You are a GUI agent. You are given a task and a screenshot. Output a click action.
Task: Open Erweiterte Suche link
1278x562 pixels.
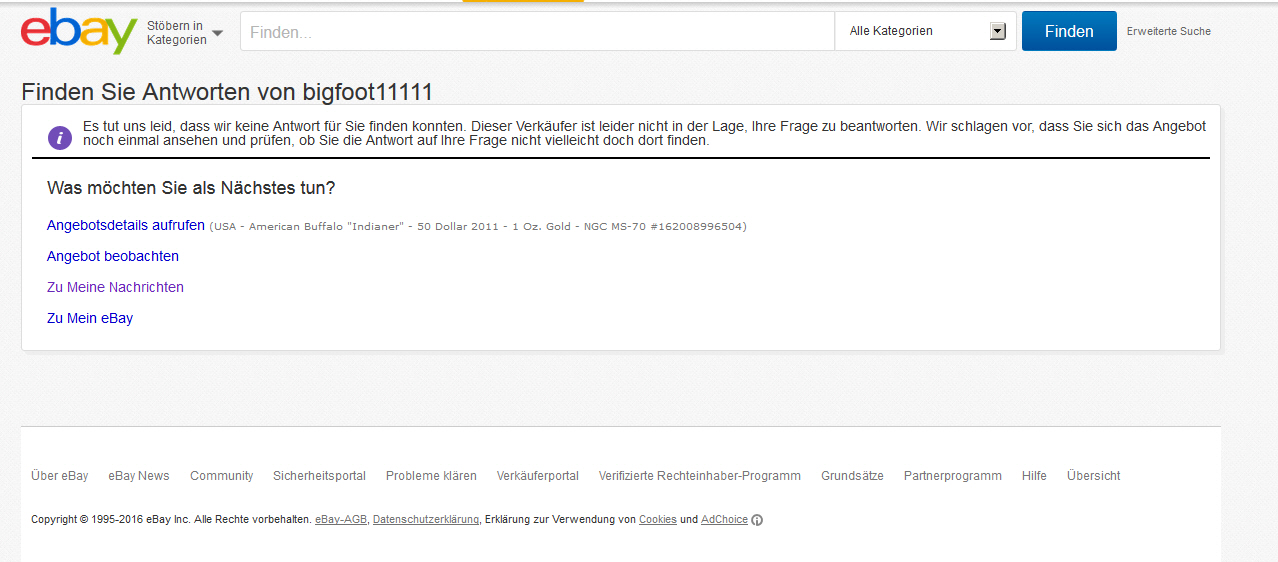[1169, 31]
